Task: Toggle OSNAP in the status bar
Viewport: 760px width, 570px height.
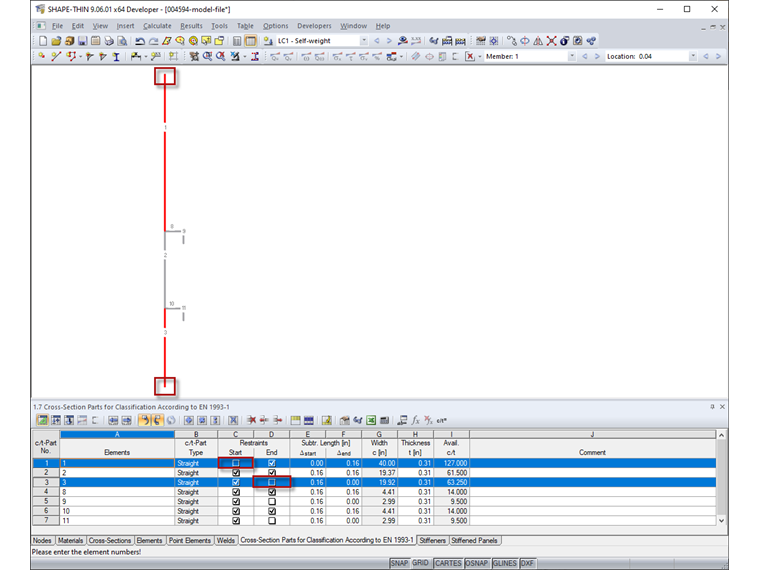Action: 476,563
